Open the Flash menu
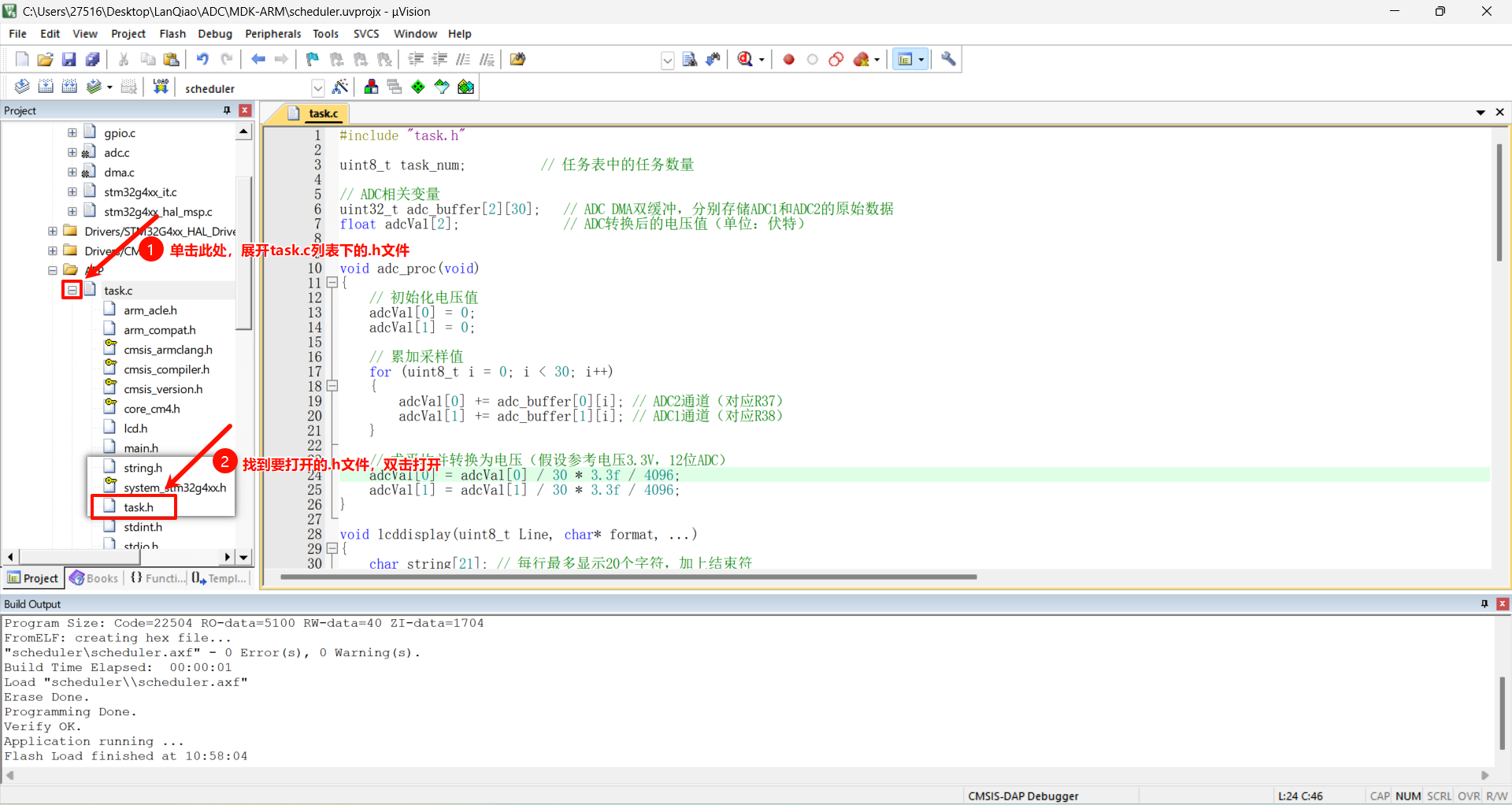The height and width of the screenshot is (805, 1512). [172, 34]
